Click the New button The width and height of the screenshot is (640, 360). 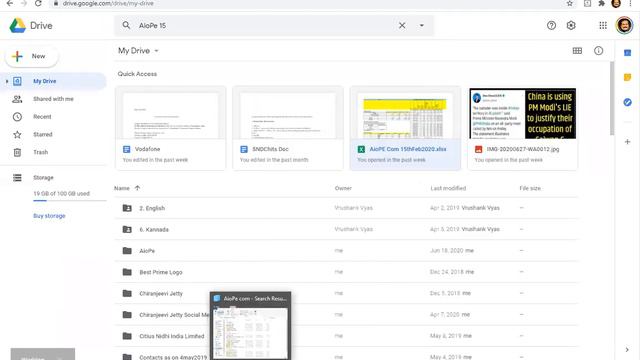(x=32, y=56)
